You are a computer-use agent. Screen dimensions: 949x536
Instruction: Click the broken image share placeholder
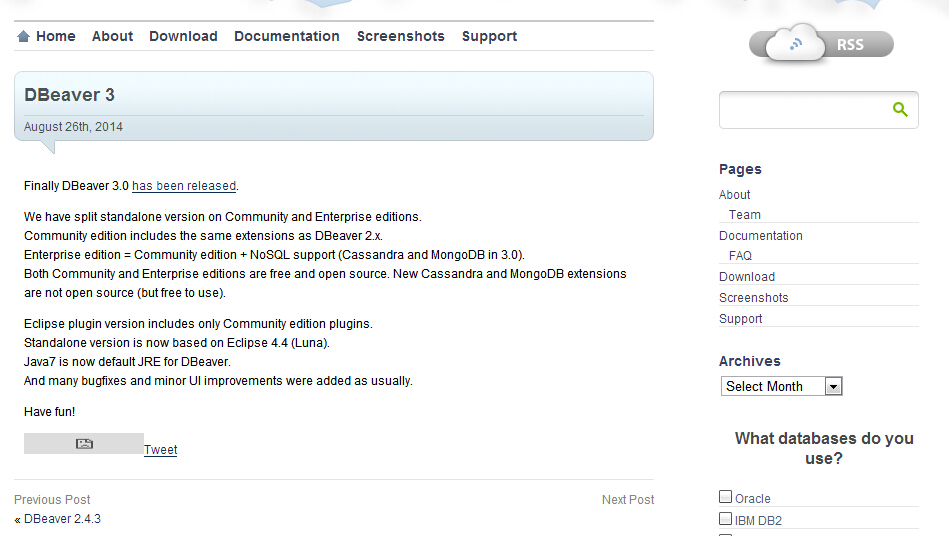coord(84,444)
